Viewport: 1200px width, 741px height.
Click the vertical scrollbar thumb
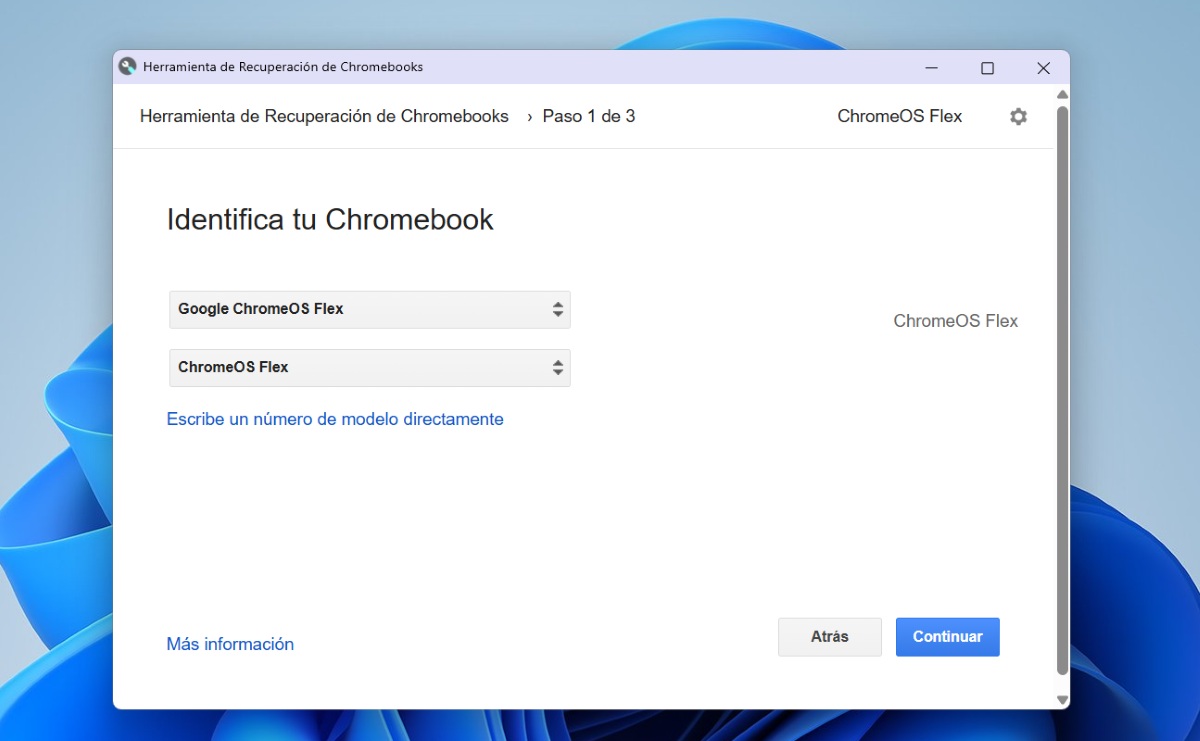(x=1062, y=390)
